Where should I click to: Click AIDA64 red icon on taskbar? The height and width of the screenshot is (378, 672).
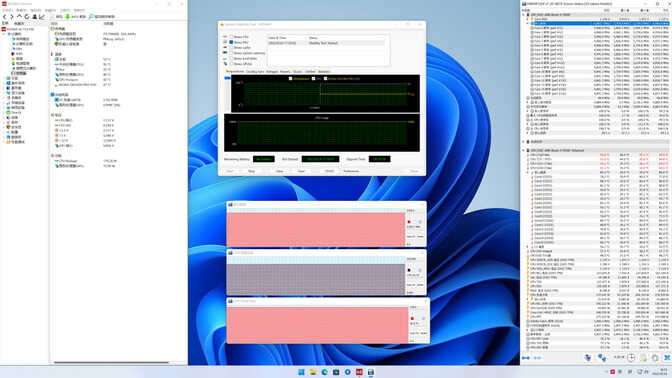click(359, 372)
